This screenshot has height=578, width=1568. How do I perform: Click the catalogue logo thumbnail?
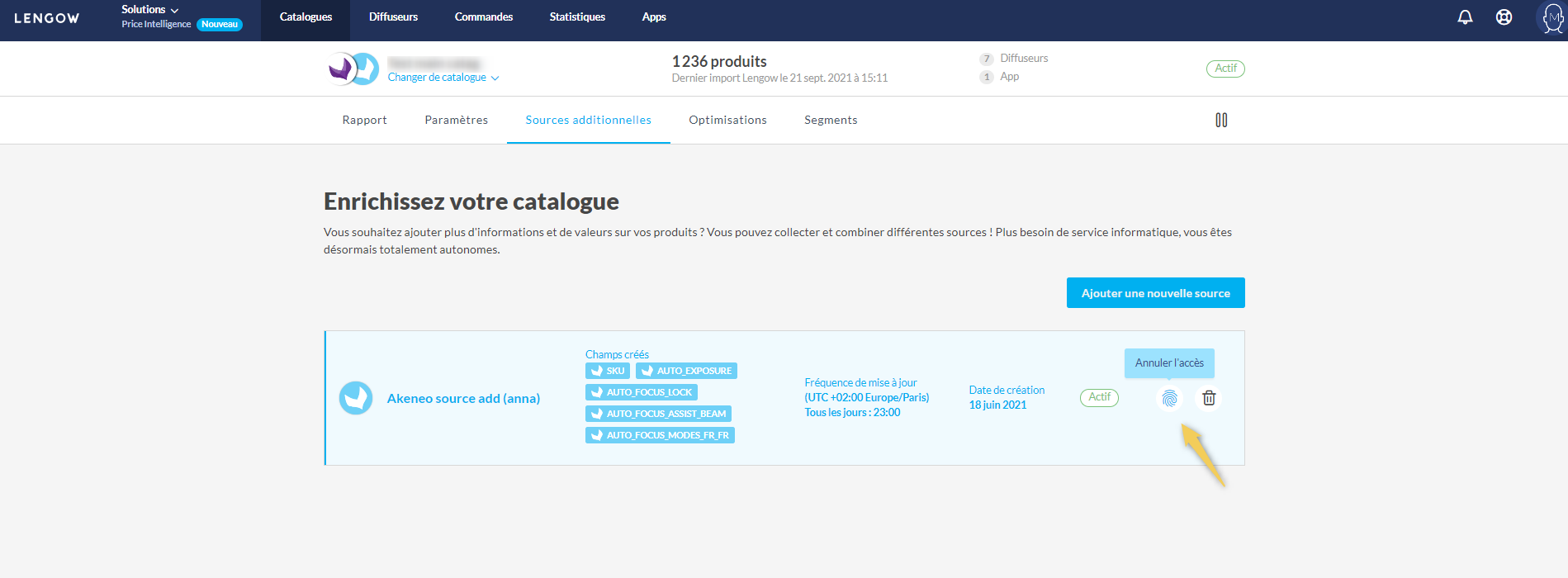click(353, 69)
